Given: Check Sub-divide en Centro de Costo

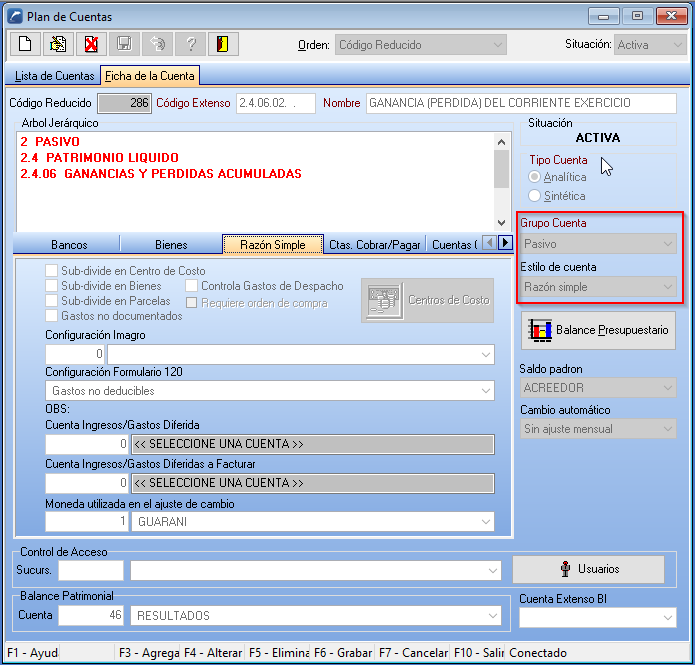Looking at the screenshot, I should click(x=51, y=270).
